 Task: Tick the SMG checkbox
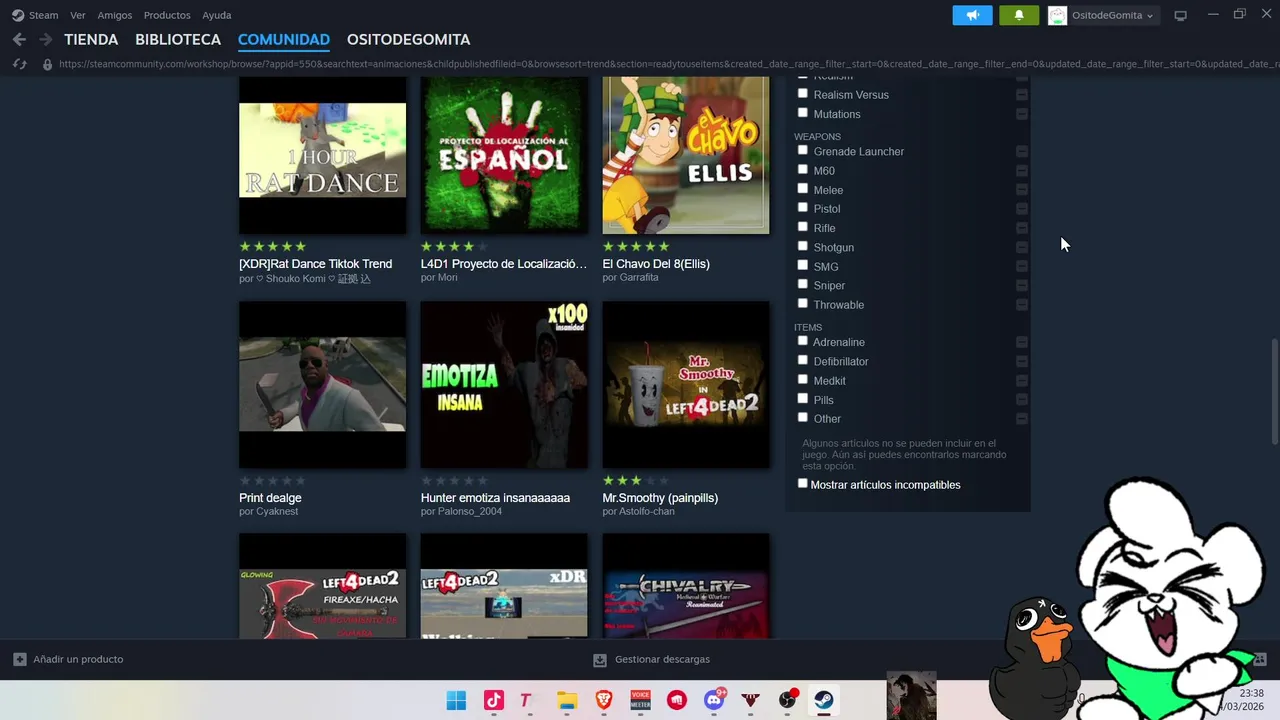point(802,265)
